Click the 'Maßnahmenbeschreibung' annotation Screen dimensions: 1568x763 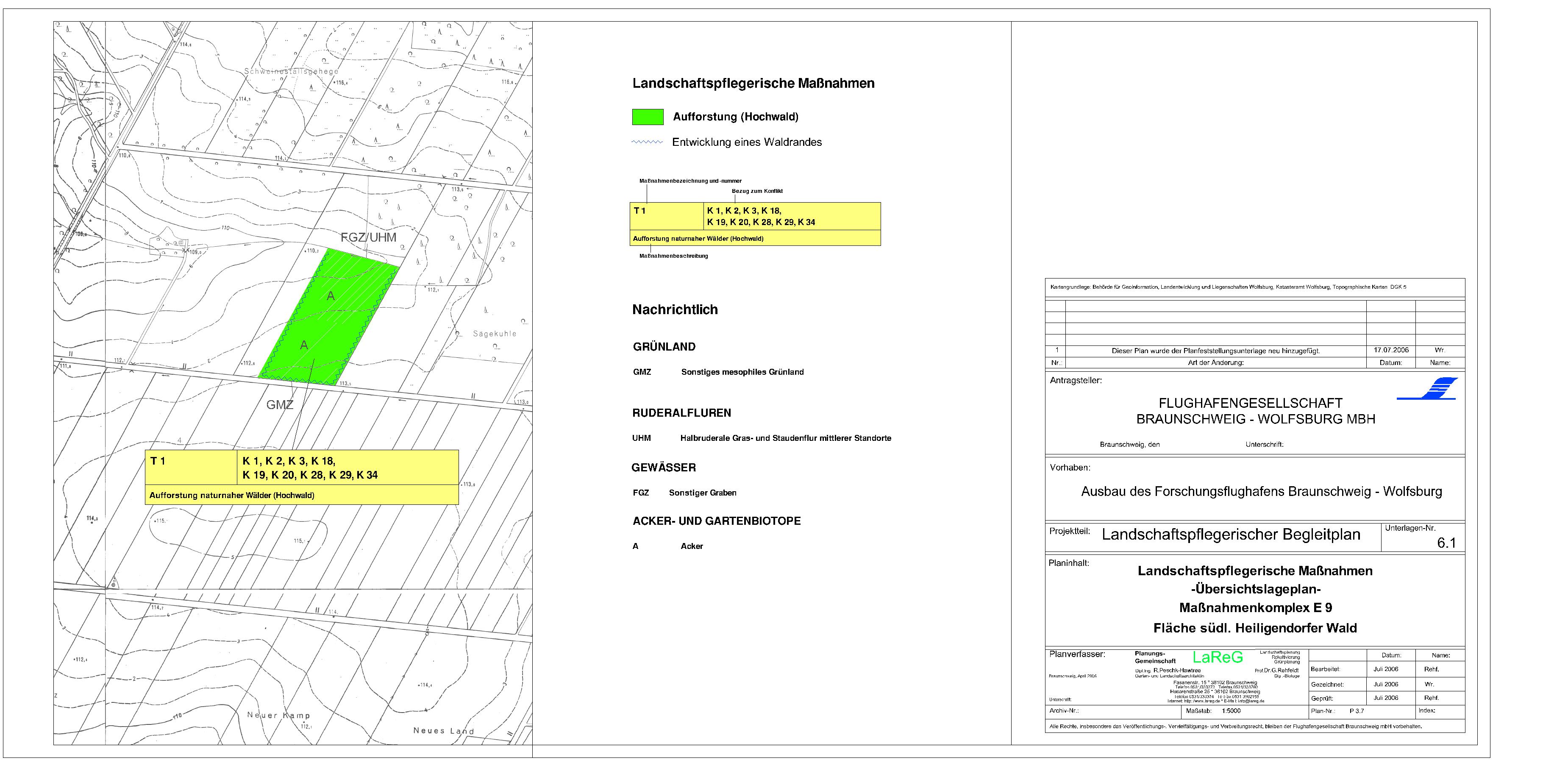(673, 256)
